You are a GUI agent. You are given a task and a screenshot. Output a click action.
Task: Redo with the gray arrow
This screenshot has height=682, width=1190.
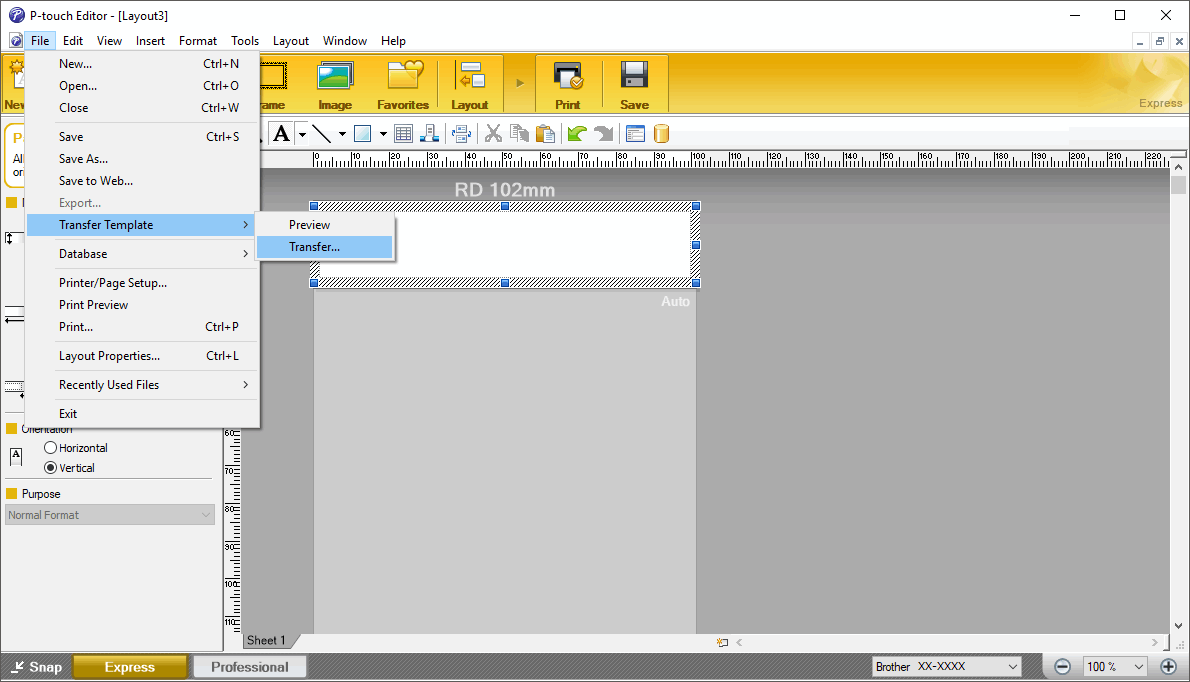[x=603, y=134]
